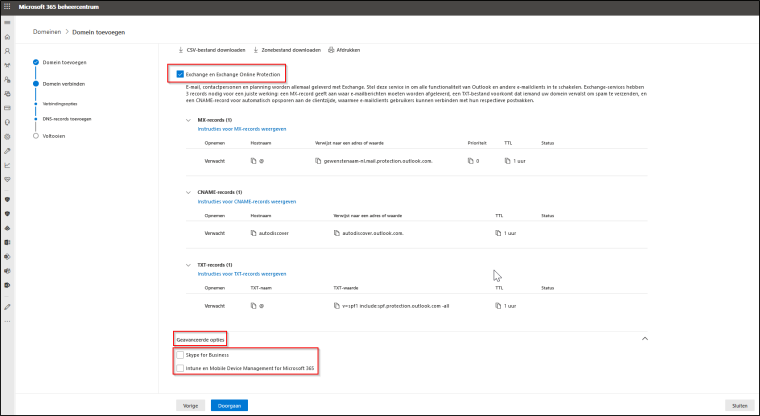
Task: Open the diamond-shaped admin center icon
Action: pyautogui.click(x=7, y=228)
